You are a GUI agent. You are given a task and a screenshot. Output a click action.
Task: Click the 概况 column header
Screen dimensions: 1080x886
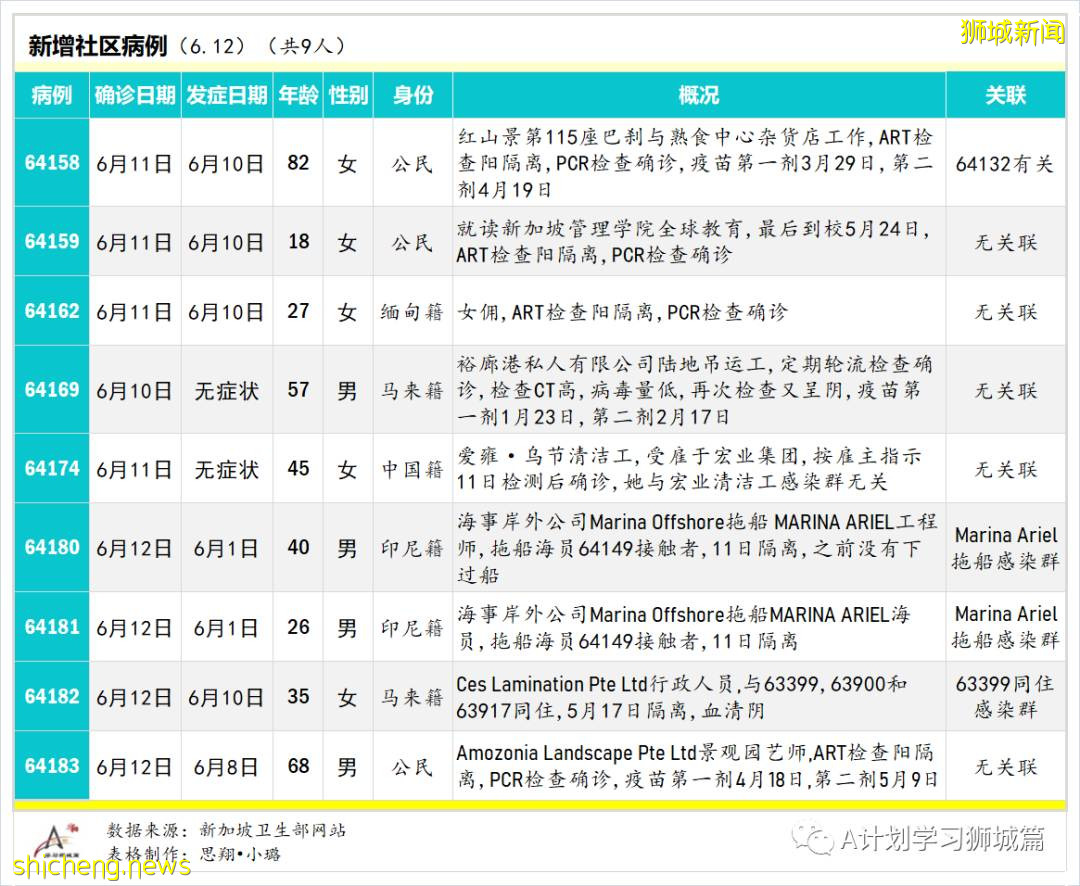700,95
